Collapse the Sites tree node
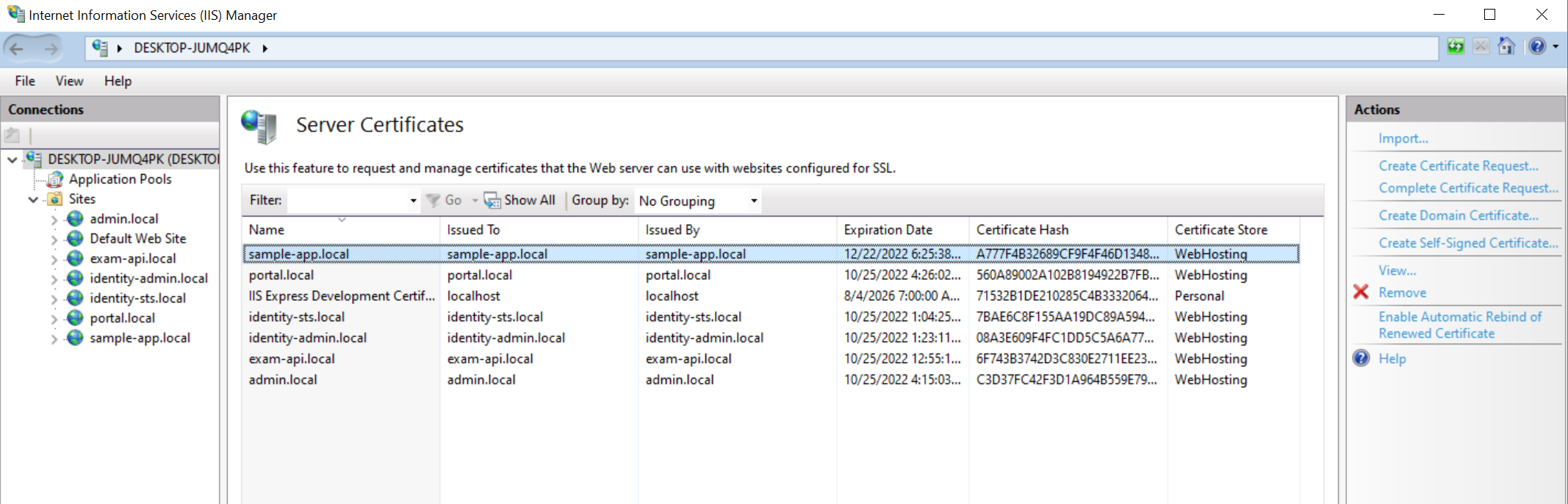This screenshot has width=1568, height=504. [33, 199]
